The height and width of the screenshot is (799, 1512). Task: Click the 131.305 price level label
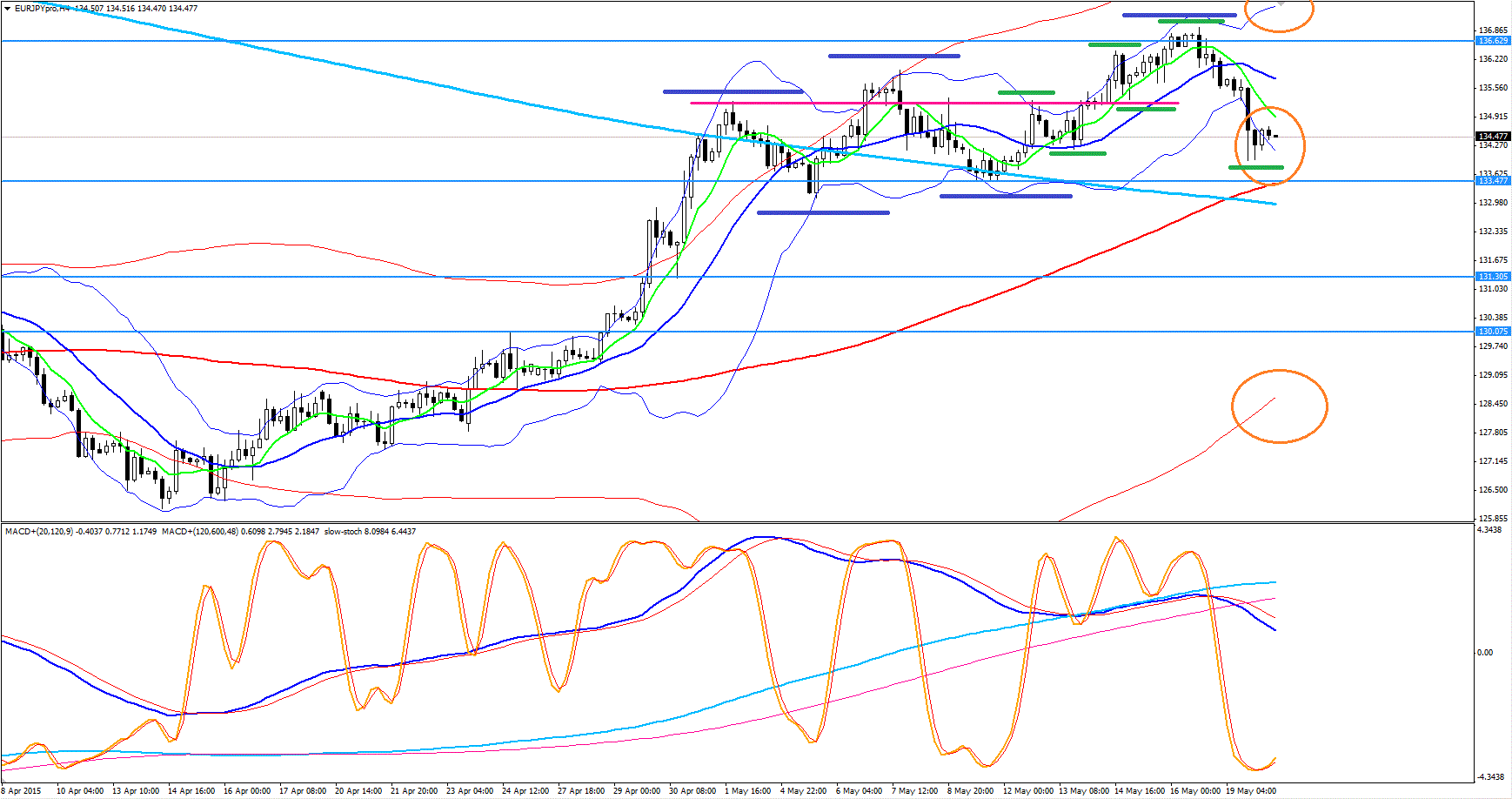coord(1493,277)
